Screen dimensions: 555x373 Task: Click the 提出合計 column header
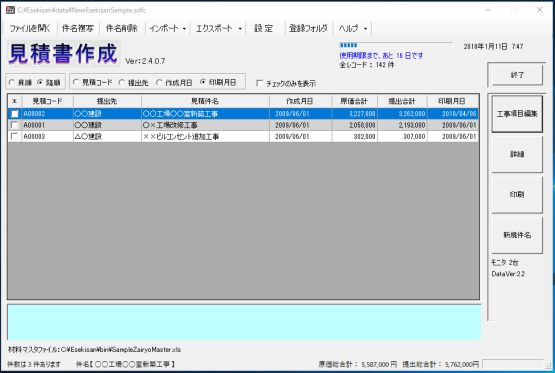click(x=402, y=101)
